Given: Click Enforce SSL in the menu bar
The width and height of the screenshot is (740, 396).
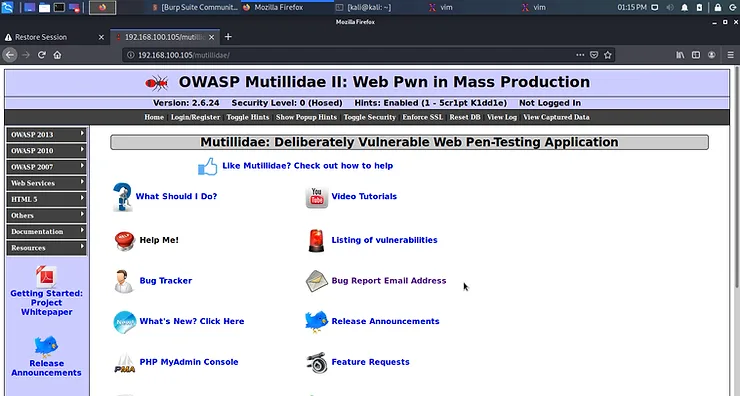Looking at the screenshot, I should coord(422,117).
